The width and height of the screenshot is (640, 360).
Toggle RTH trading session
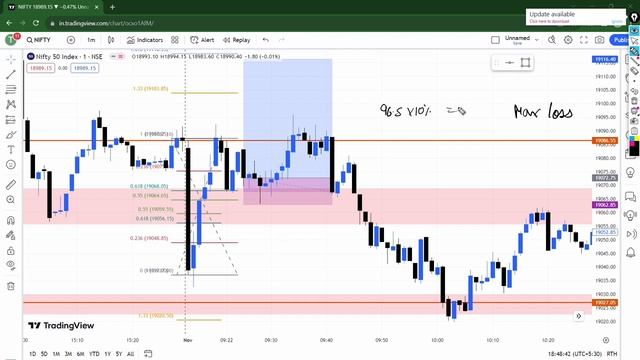pyautogui.click(x=612, y=354)
